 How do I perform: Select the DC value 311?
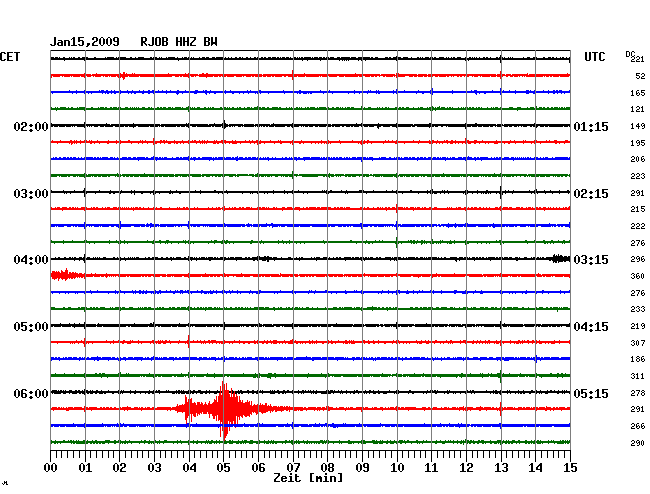coord(638,376)
